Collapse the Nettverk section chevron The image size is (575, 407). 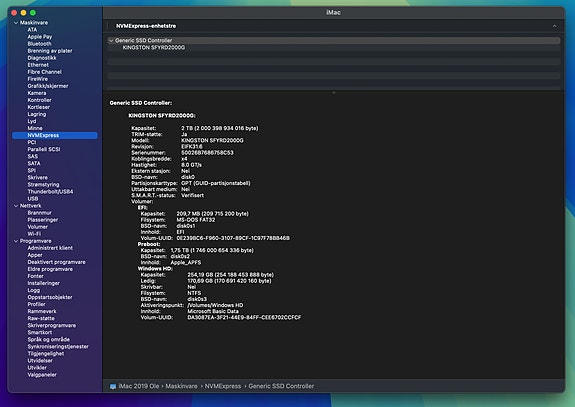click(x=16, y=206)
